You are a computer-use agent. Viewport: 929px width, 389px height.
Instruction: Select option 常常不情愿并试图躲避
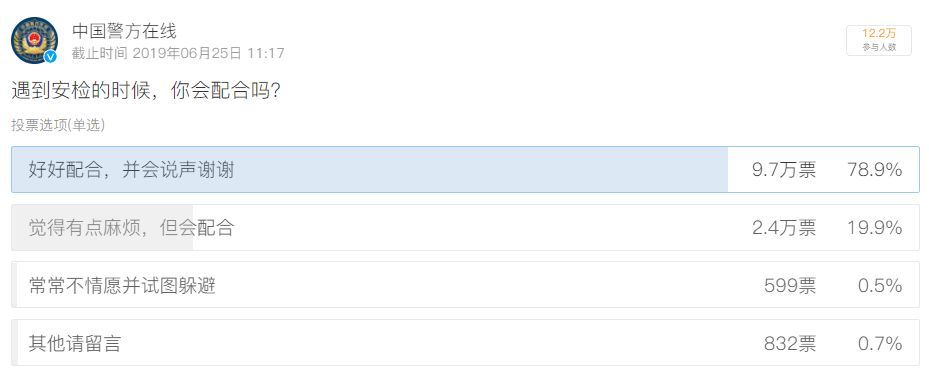click(465, 285)
